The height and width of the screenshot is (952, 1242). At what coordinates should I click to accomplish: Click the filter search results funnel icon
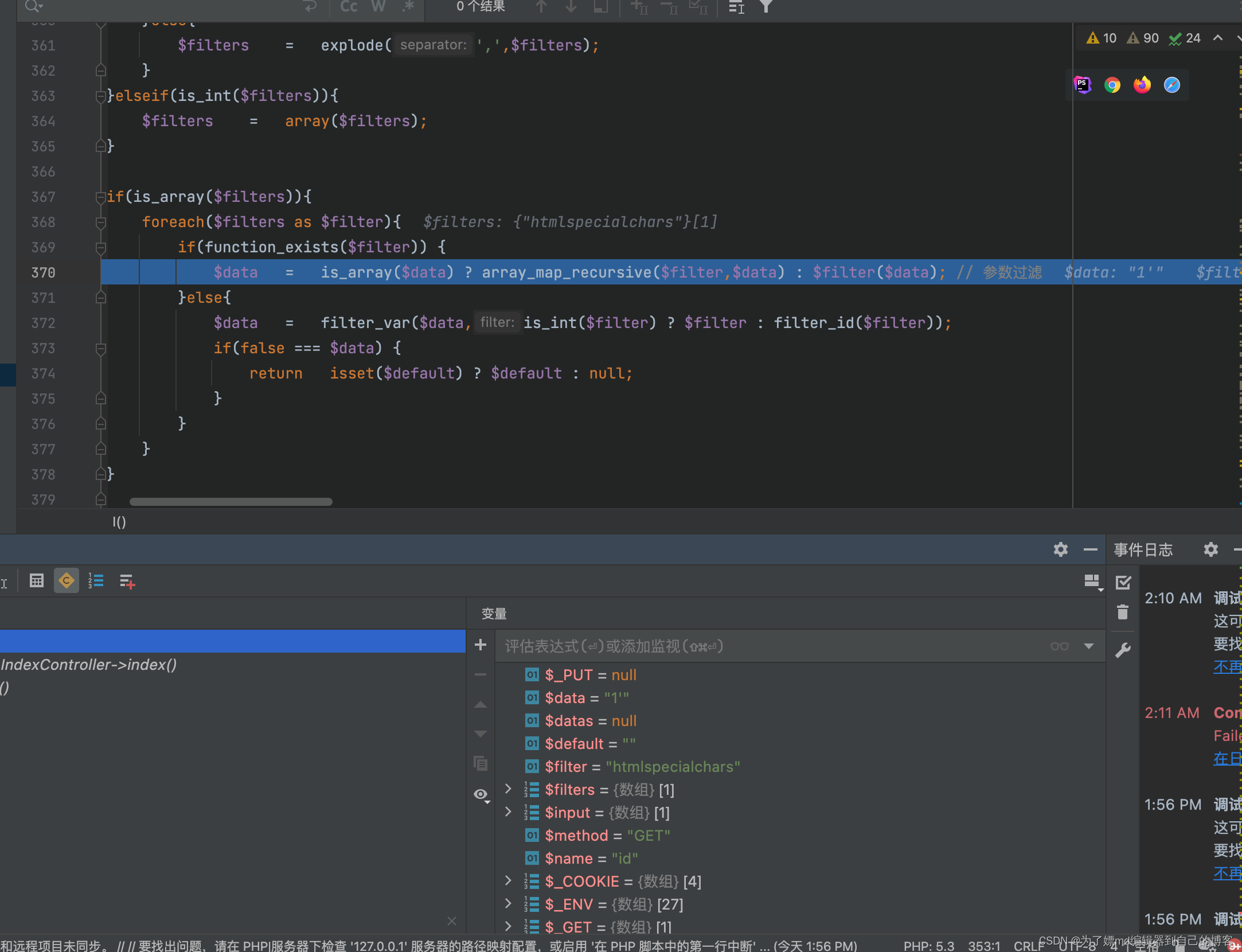click(765, 7)
